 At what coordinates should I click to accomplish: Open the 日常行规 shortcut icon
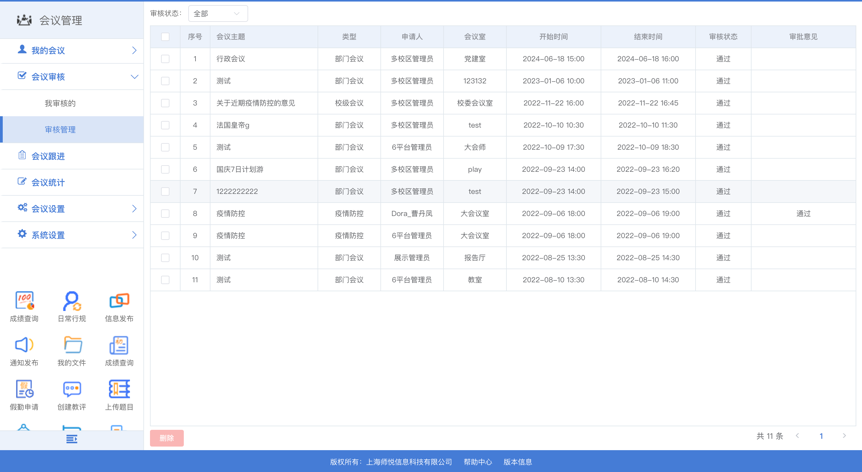71,301
